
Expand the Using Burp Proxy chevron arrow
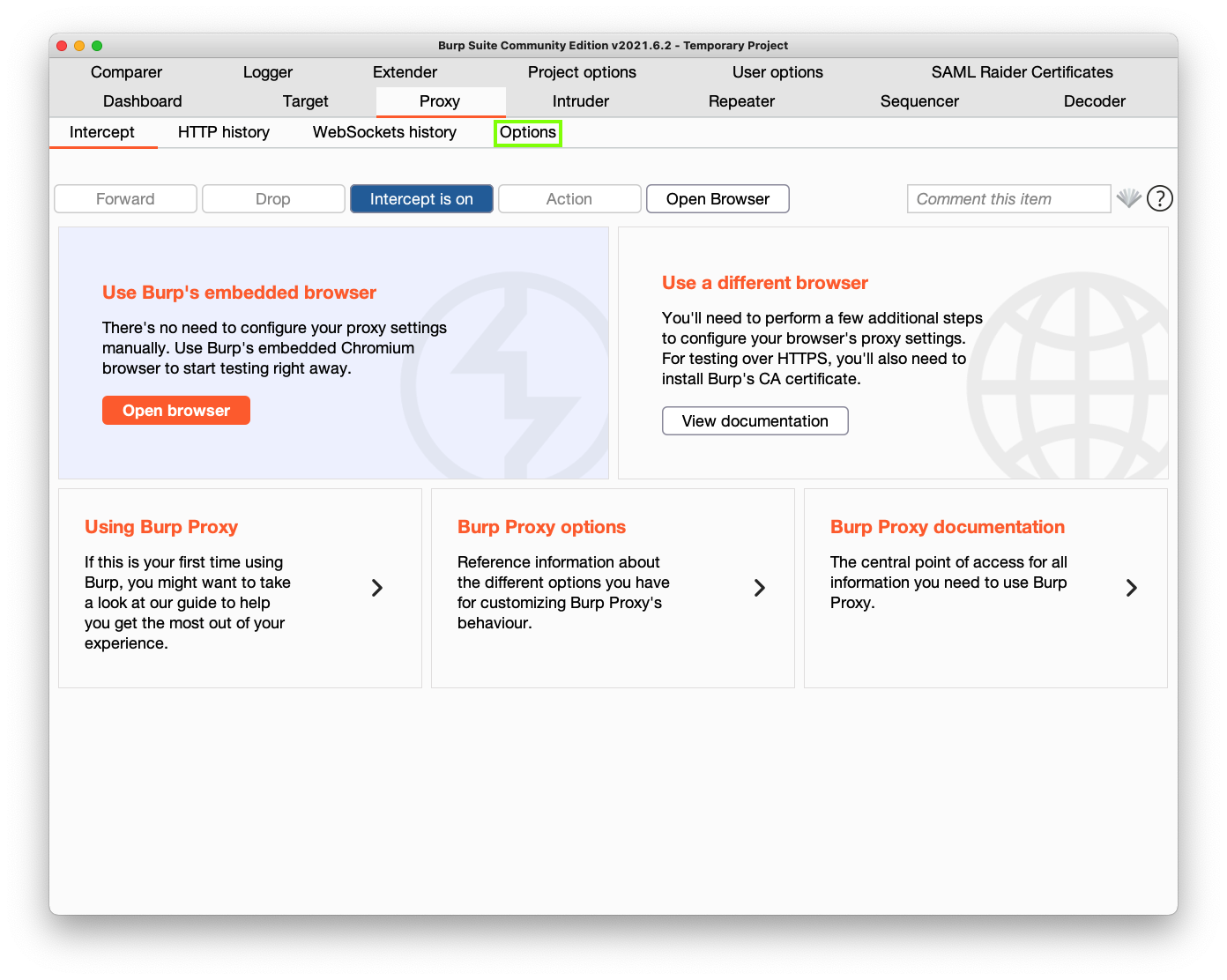(x=377, y=588)
